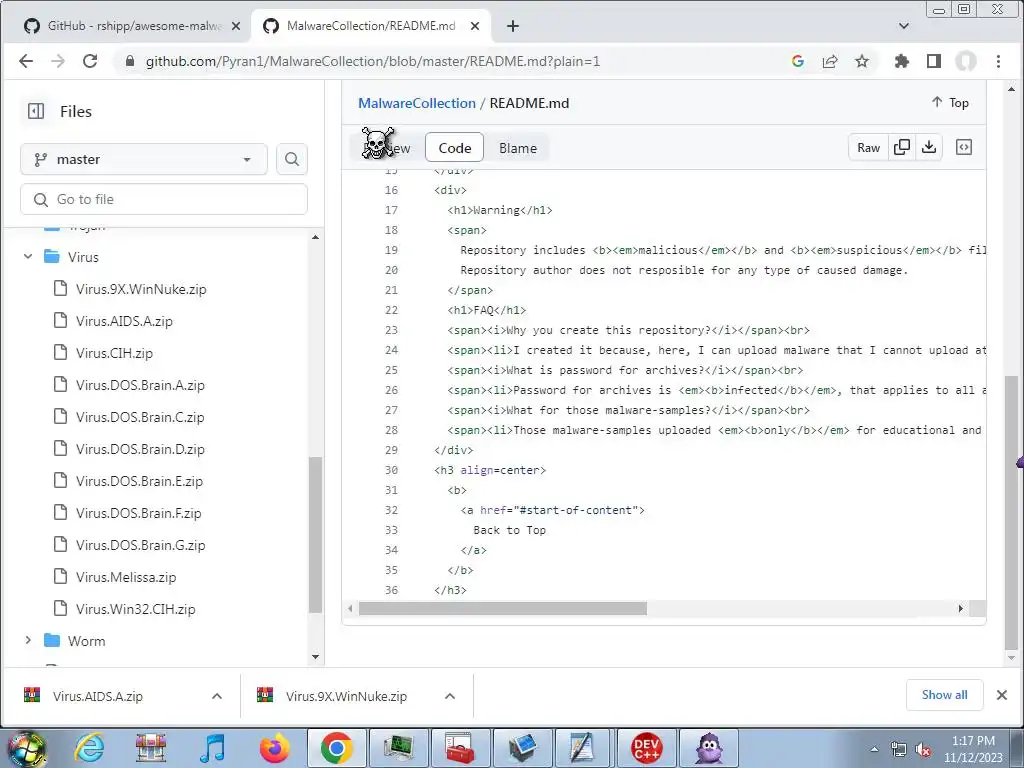Open the Virus.AIDS.A.zip download options chevron

click(x=217, y=696)
